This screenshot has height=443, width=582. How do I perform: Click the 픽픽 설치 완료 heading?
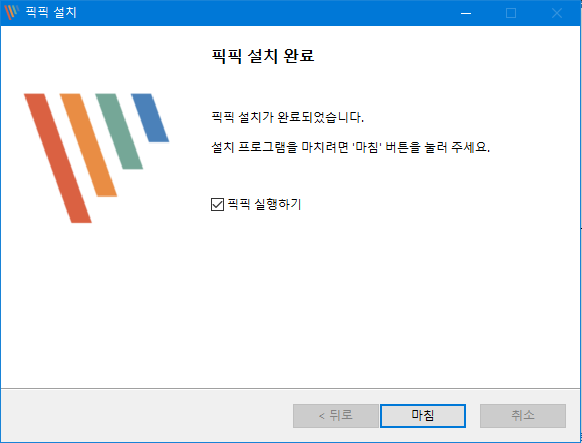tap(263, 56)
